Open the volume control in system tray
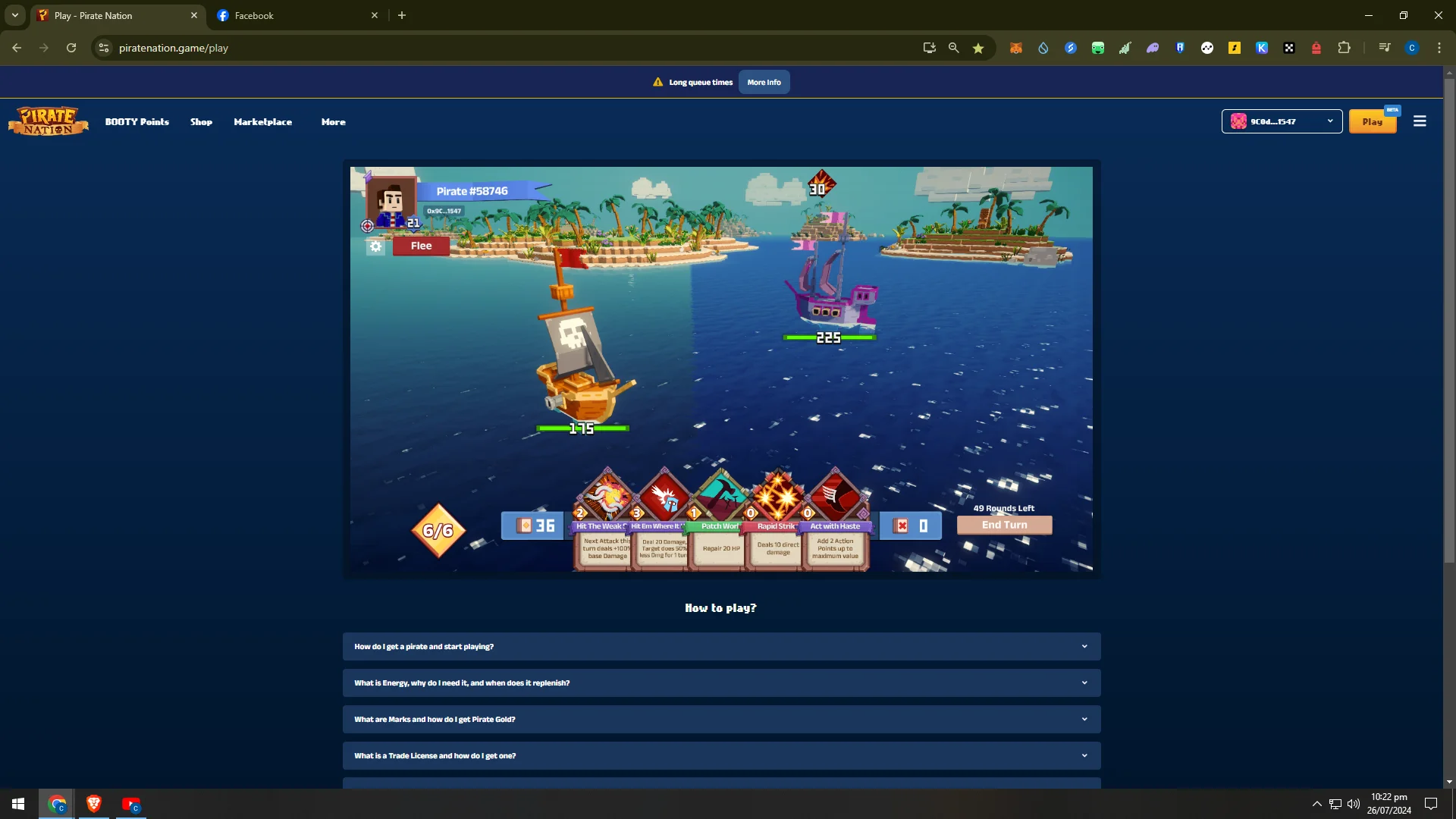Image resolution: width=1456 pixels, height=819 pixels. 1354,804
